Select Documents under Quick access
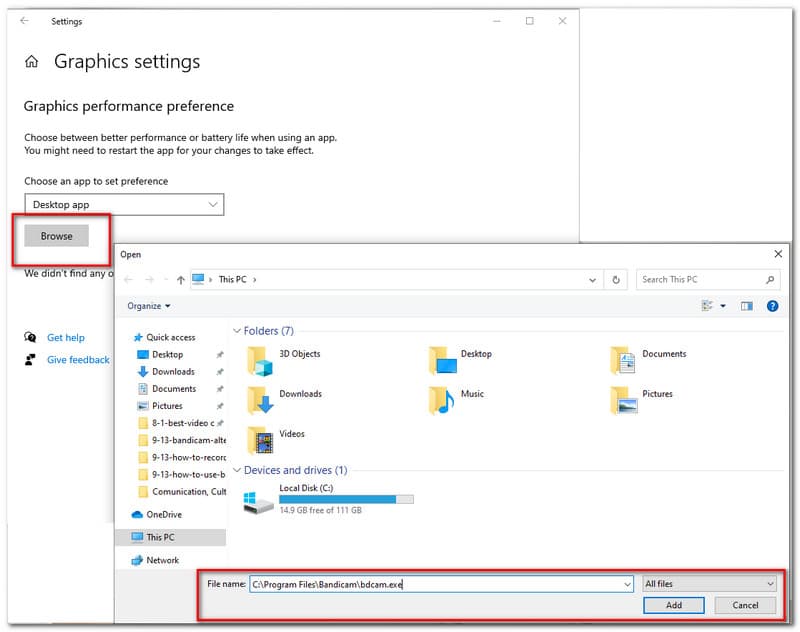The height and width of the screenshot is (632, 800). click(x=174, y=389)
